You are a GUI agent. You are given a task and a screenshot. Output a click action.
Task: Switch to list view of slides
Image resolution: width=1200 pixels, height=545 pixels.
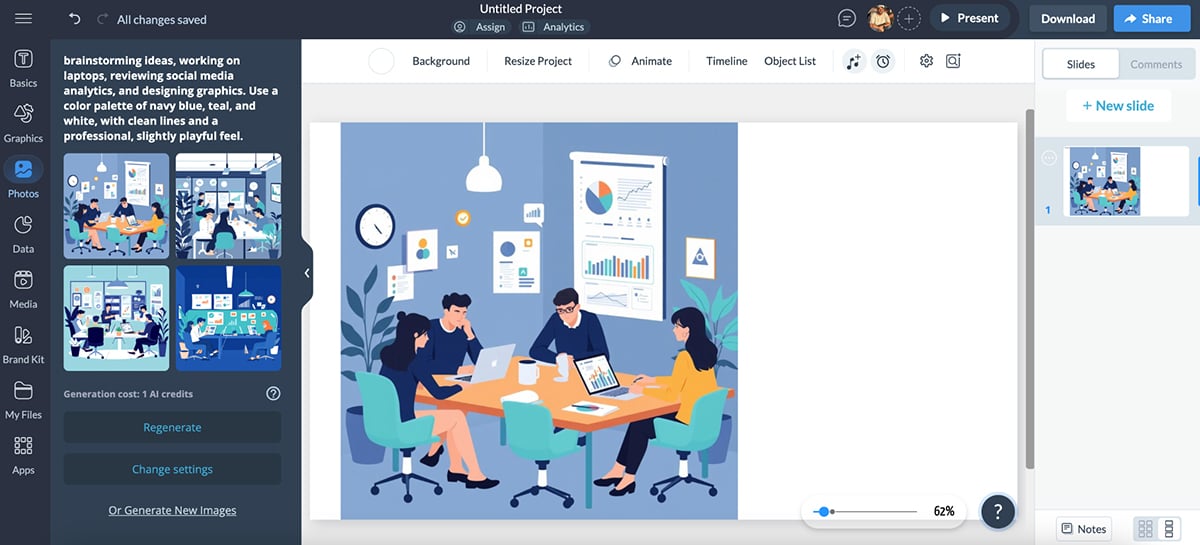pyautogui.click(x=1168, y=528)
